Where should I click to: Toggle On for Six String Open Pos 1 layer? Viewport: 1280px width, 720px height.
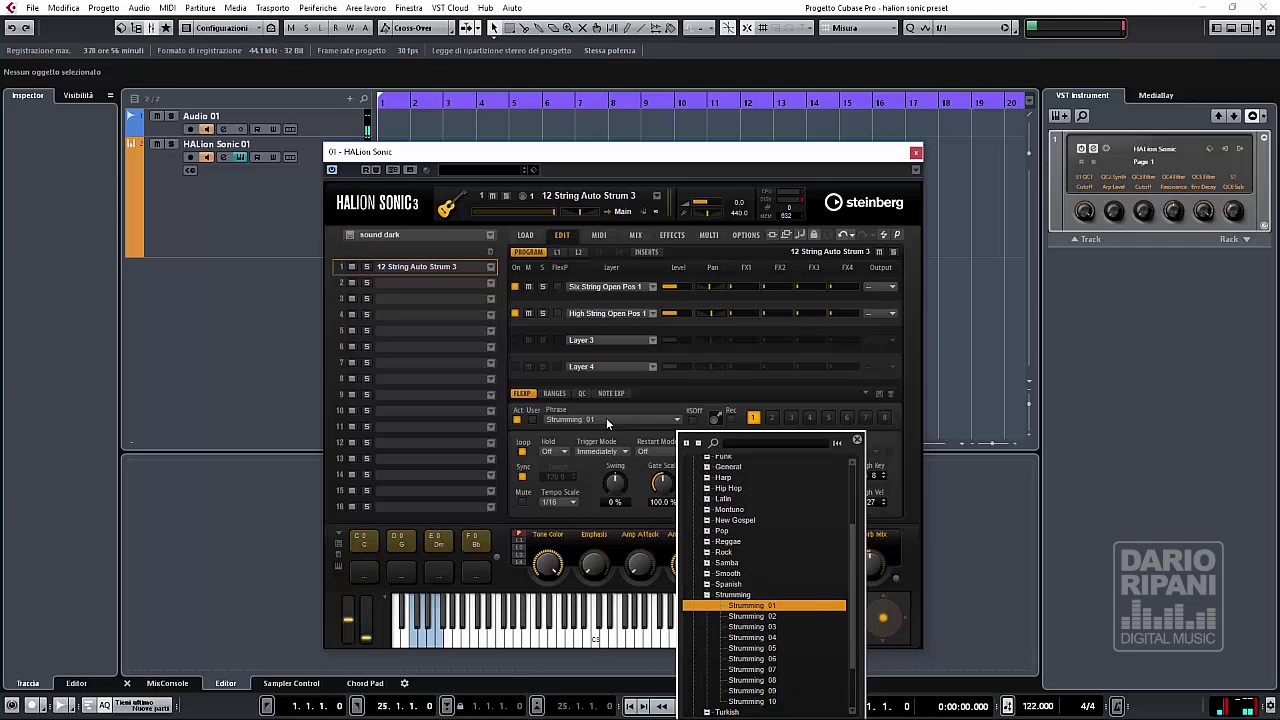pyautogui.click(x=515, y=287)
